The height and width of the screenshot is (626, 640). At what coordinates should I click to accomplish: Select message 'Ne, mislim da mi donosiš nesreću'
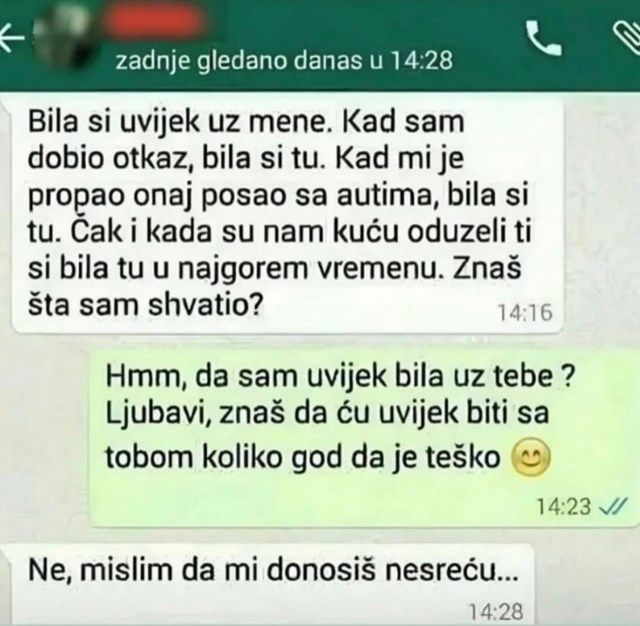(268, 584)
